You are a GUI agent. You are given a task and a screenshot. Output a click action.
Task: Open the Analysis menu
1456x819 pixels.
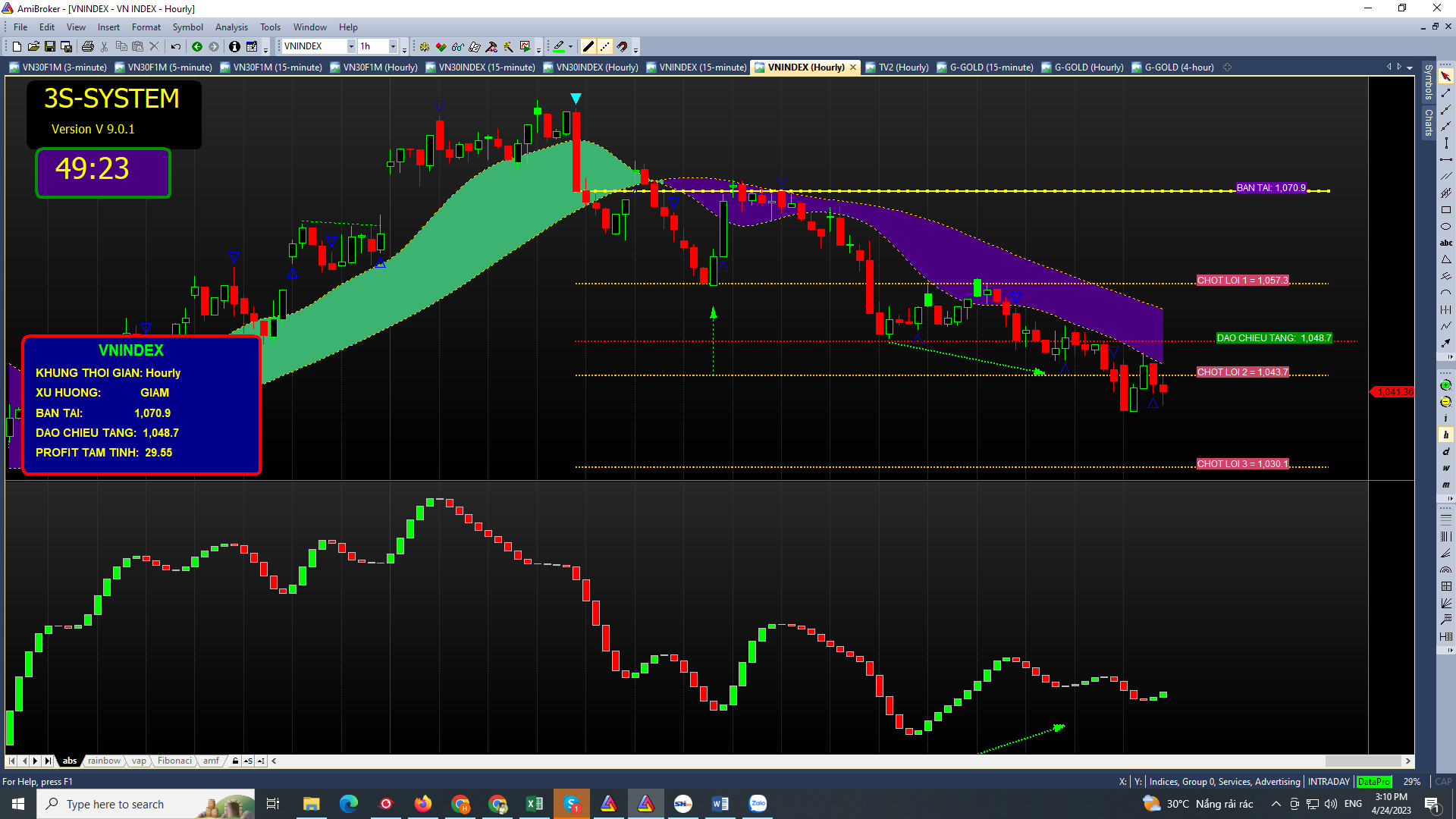[231, 27]
